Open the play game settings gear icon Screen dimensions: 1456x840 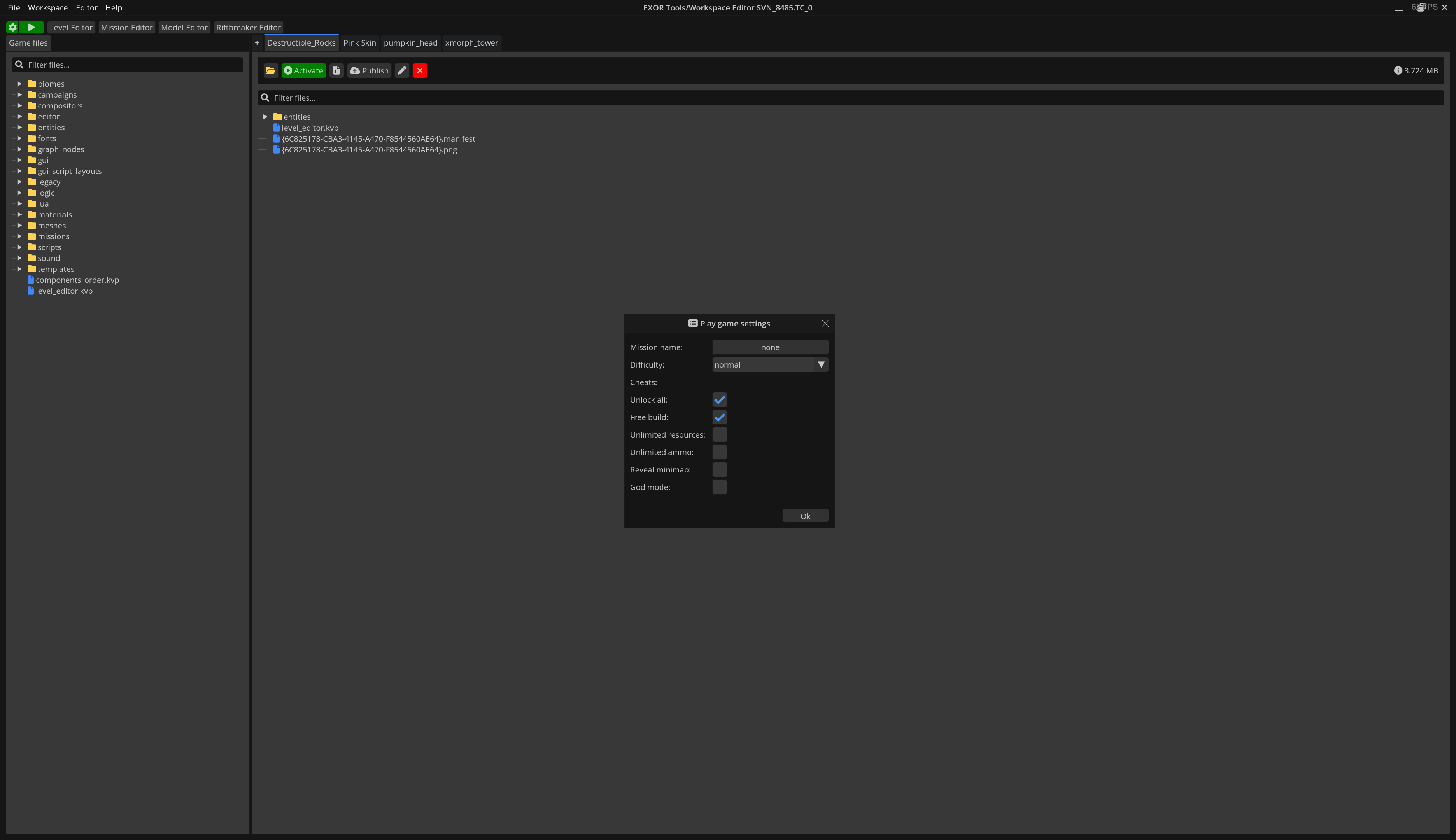[12, 27]
